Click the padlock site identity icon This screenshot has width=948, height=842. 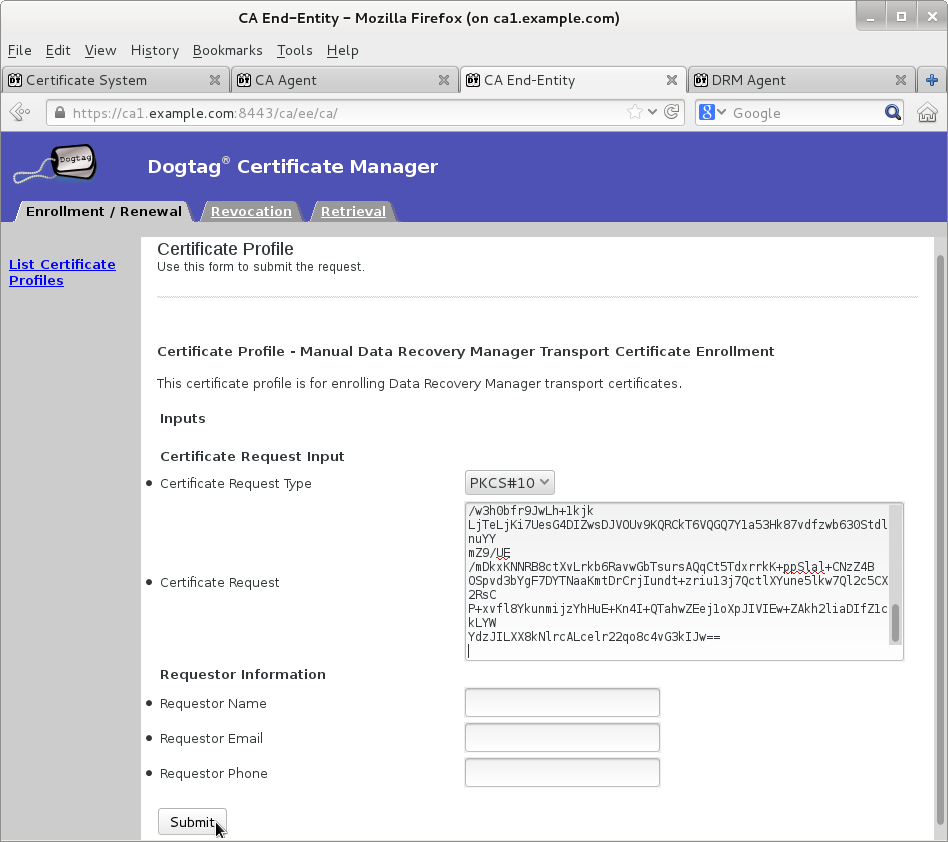[59, 113]
